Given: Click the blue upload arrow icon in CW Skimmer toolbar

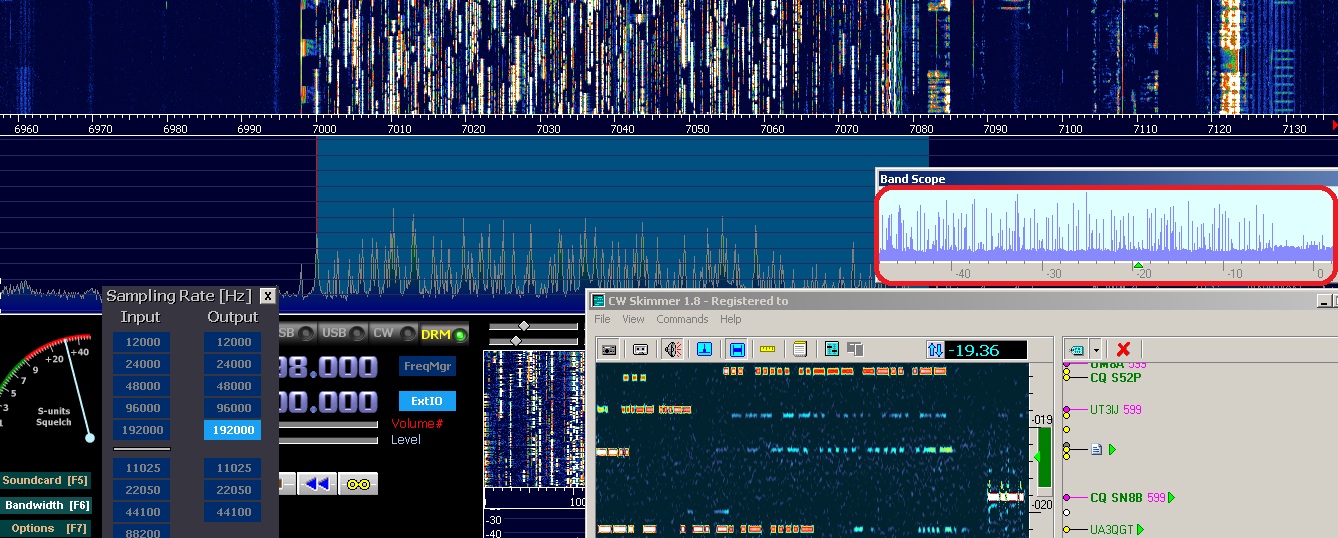Looking at the screenshot, I should click(x=705, y=349).
